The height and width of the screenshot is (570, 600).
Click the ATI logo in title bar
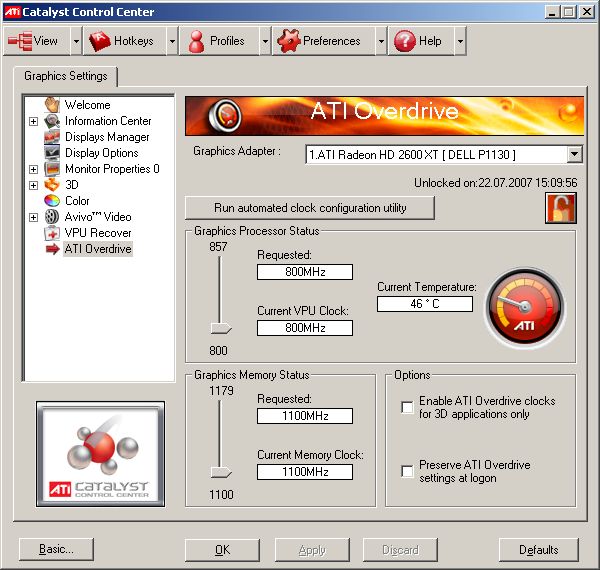pyautogui.click(x=12, y=11)
